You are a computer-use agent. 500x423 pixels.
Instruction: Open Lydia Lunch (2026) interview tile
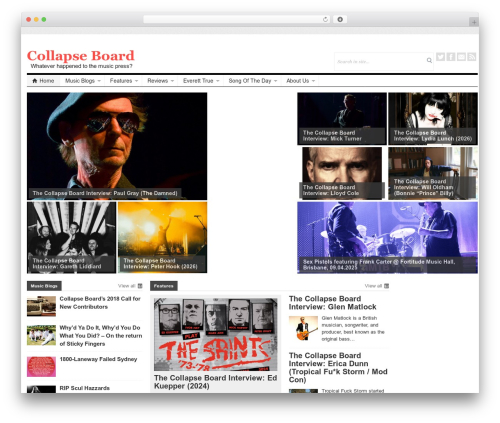pos(433,119)
